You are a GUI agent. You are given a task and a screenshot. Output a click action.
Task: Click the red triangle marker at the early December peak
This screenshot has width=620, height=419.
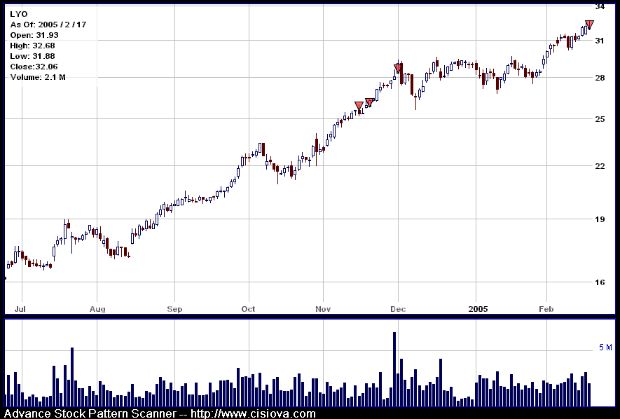pyautogui.click(x=398, y=68)
